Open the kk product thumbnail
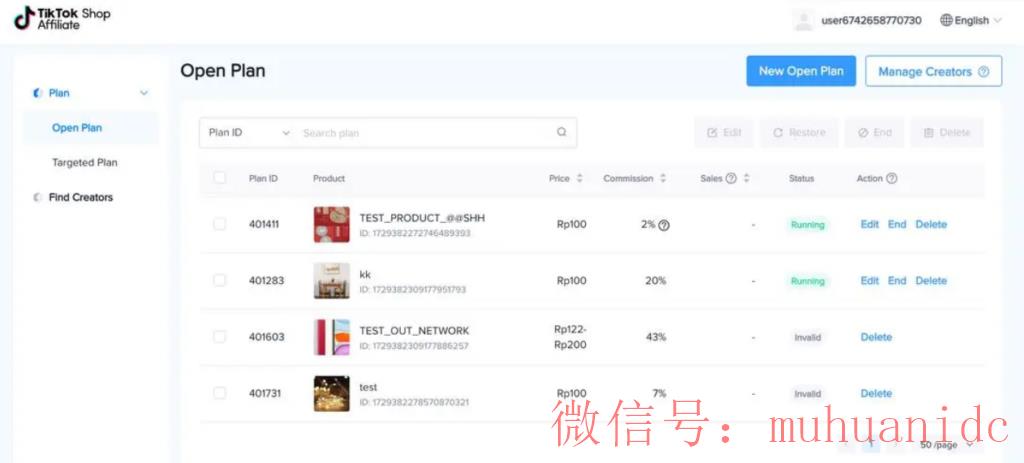The image size is (1024, 463). [332, 281]
